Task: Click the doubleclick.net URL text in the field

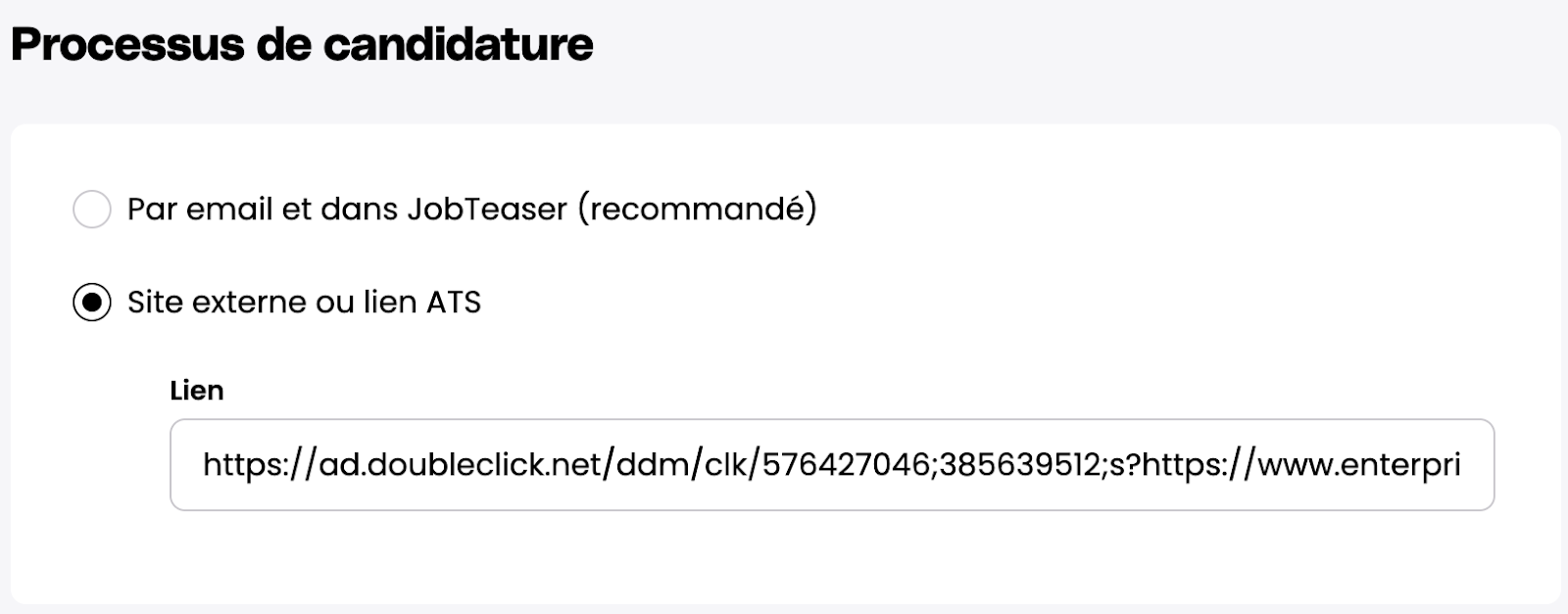Action: point(461,464)
